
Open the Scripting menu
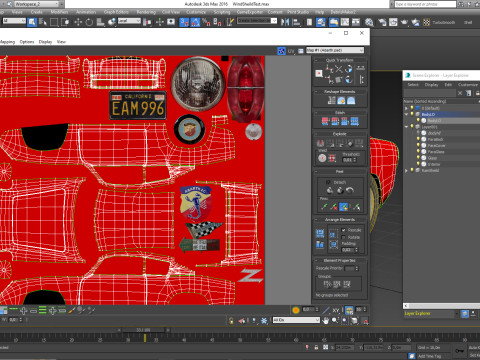(x=222, y=12)
